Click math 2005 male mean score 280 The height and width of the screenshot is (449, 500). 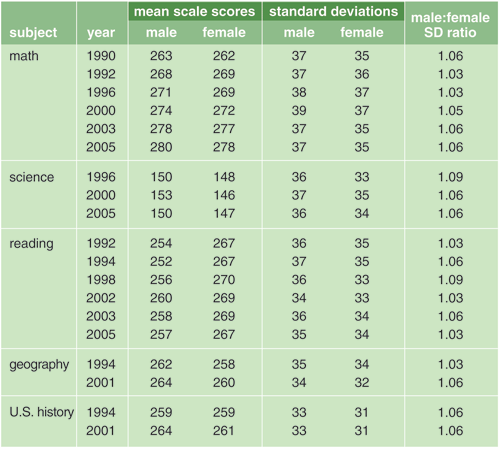[x=161, y=147]
